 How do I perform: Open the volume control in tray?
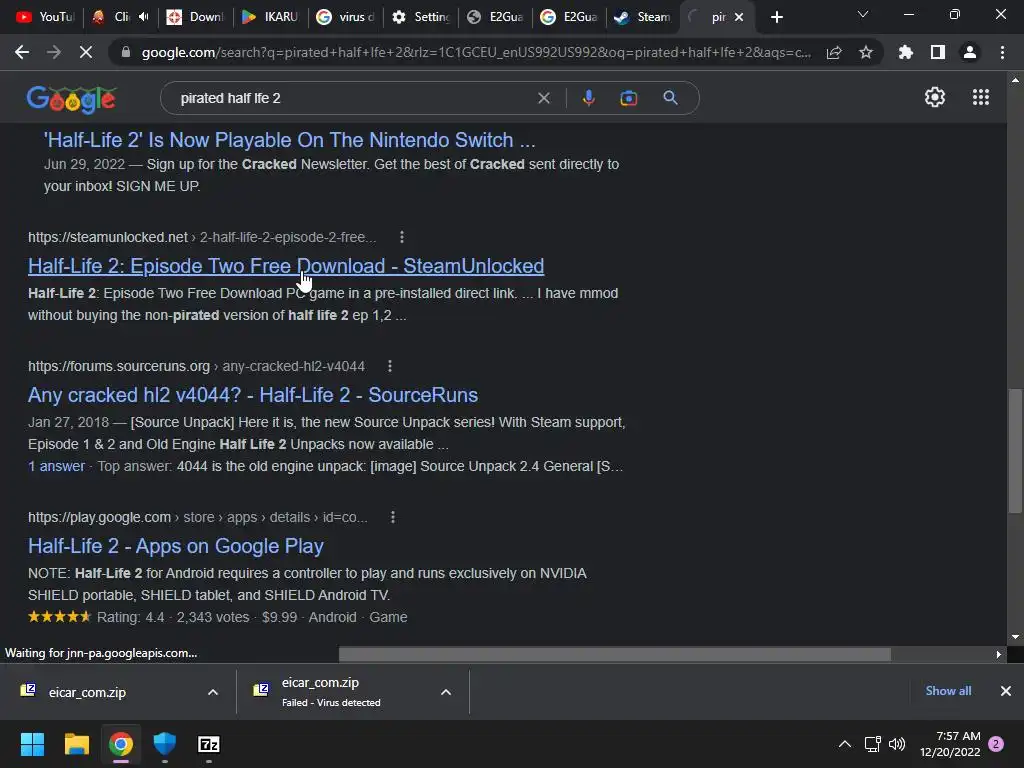click(x=897, y=744)
